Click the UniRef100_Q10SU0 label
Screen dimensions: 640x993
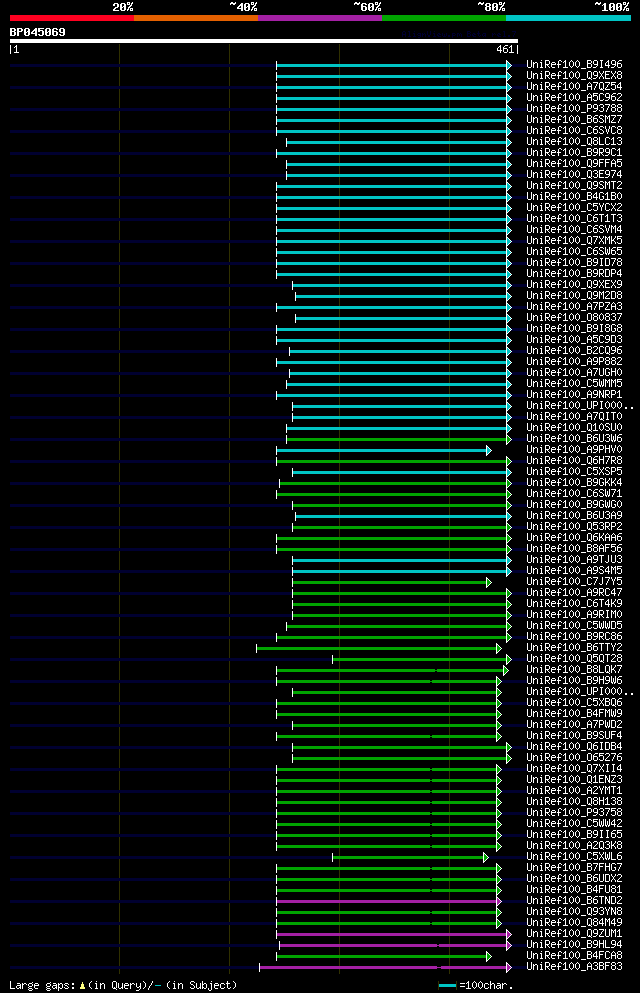tap(574, 427)
